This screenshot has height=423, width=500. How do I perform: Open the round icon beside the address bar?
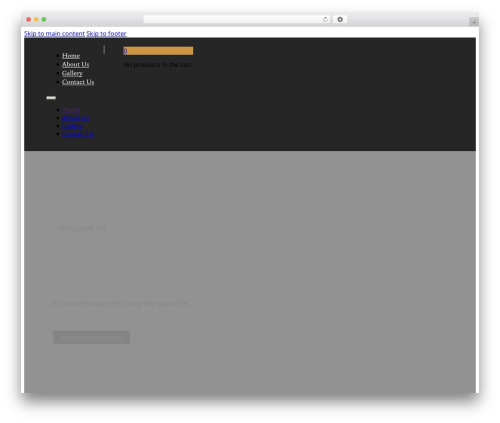point(340,19)
